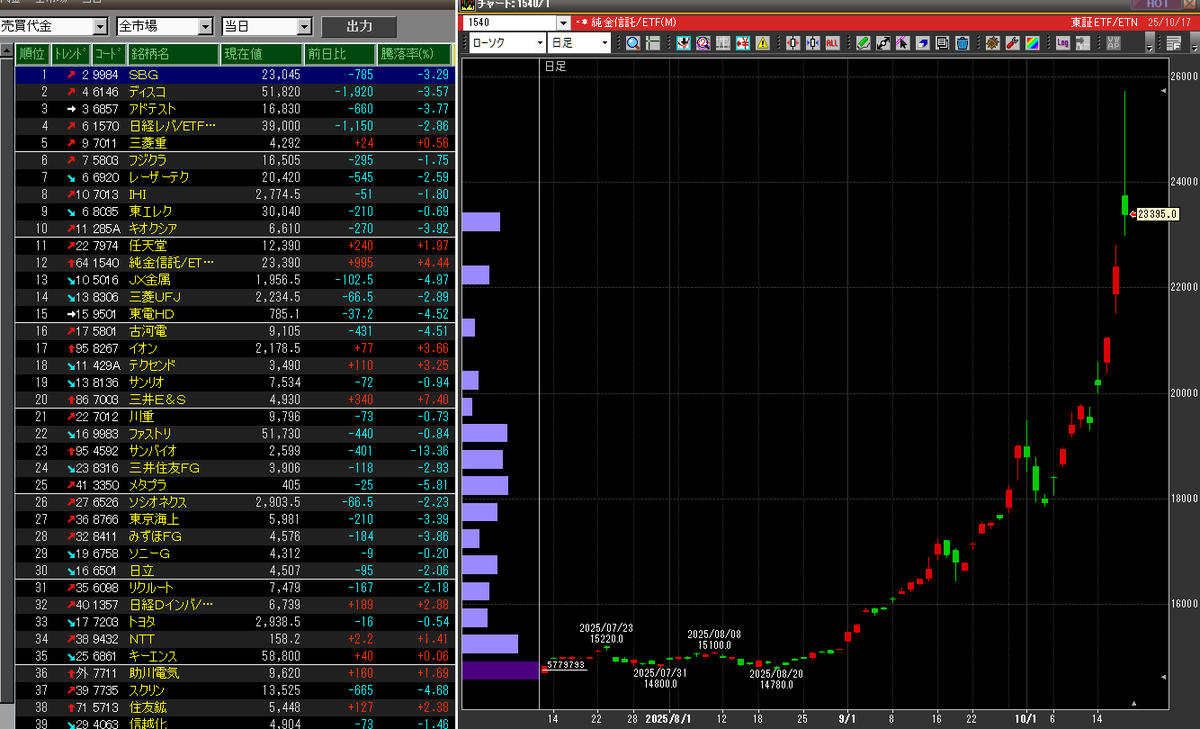
Task: Select the arrow pointer tool in chart toolbar
Action: point(902,43)
